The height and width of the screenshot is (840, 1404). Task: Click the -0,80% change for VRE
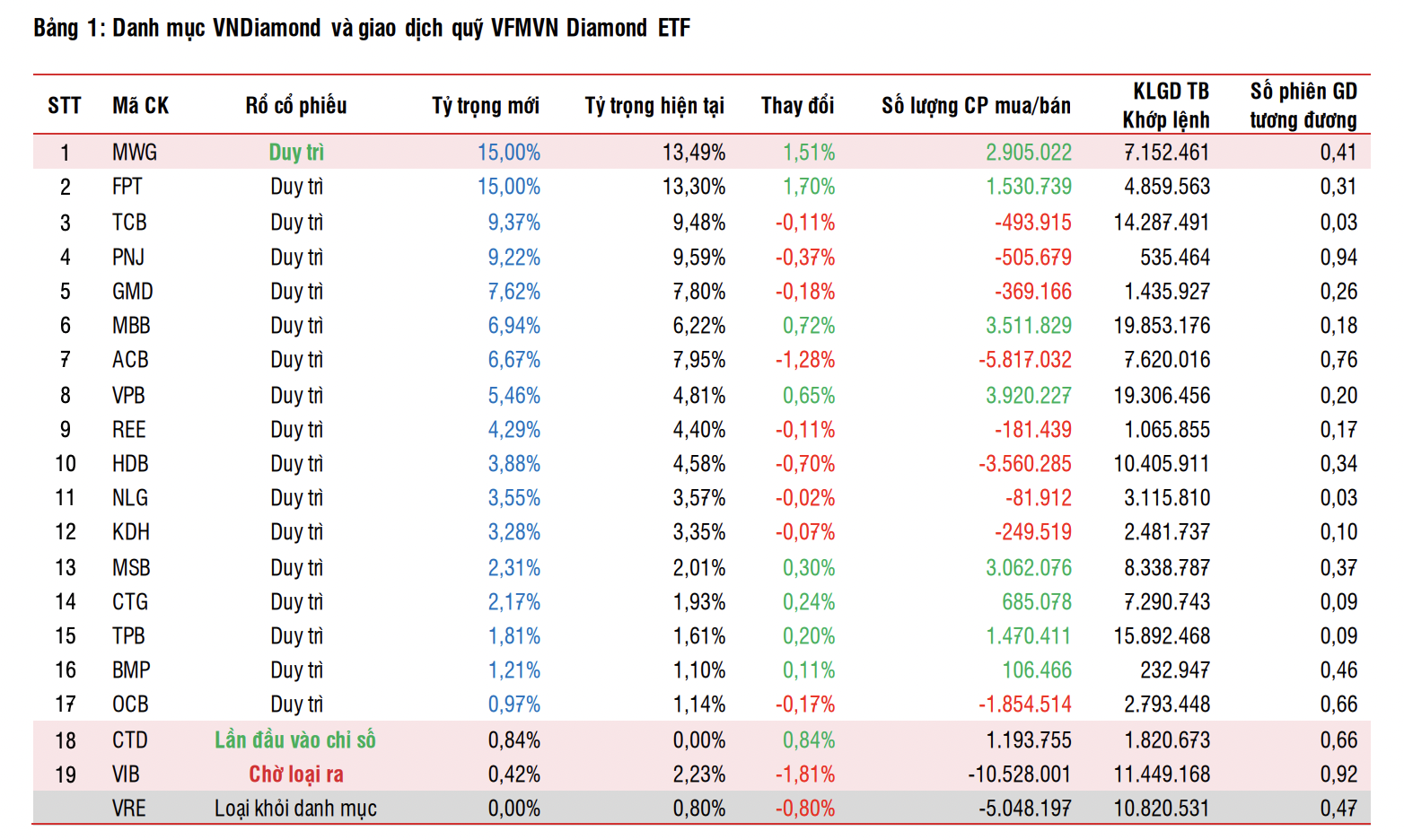click(805, 809)
